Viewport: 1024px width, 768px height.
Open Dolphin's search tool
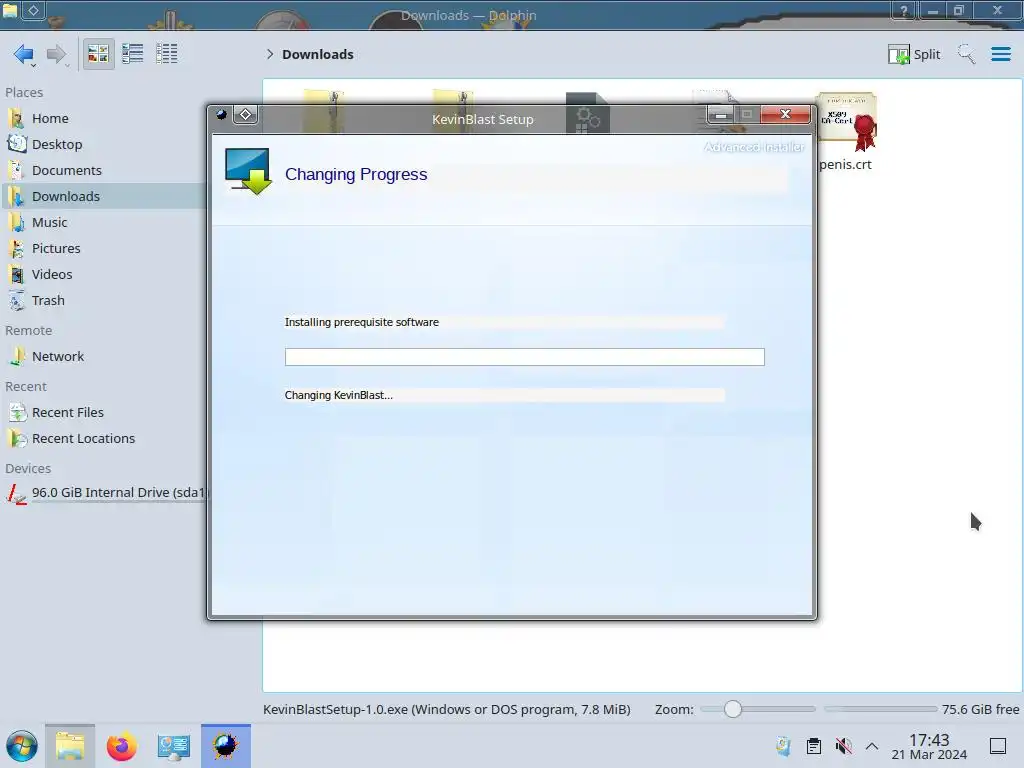[x=967, y=54]
